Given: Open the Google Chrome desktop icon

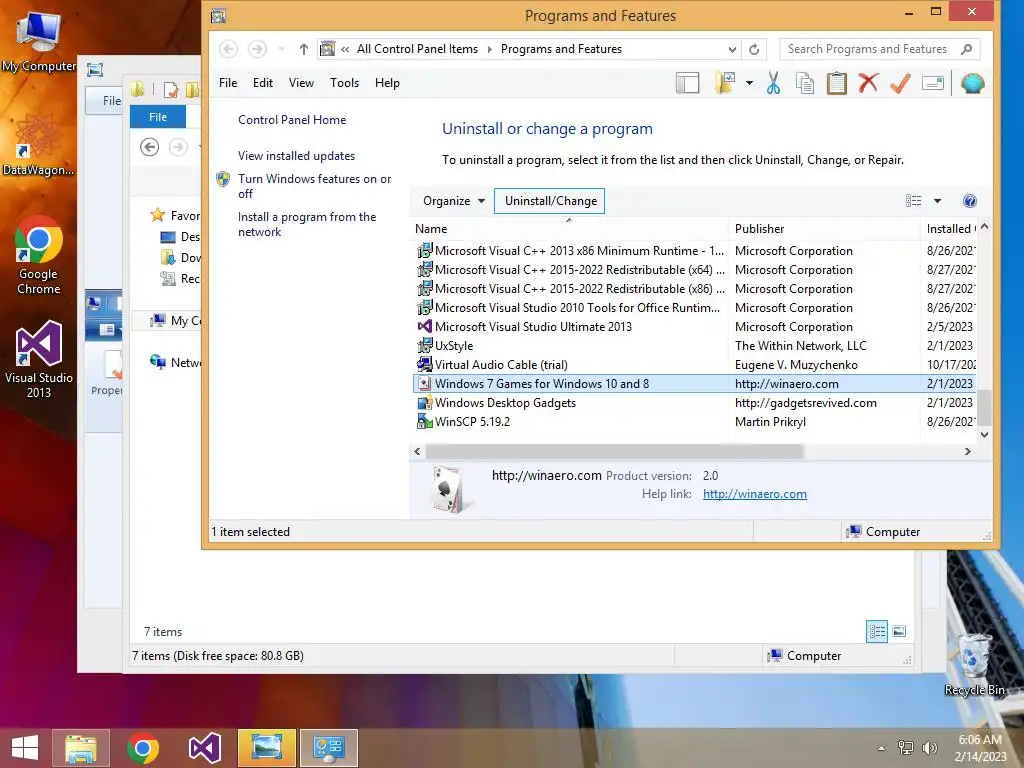Looking at the screenshot, I should point(39,256).
